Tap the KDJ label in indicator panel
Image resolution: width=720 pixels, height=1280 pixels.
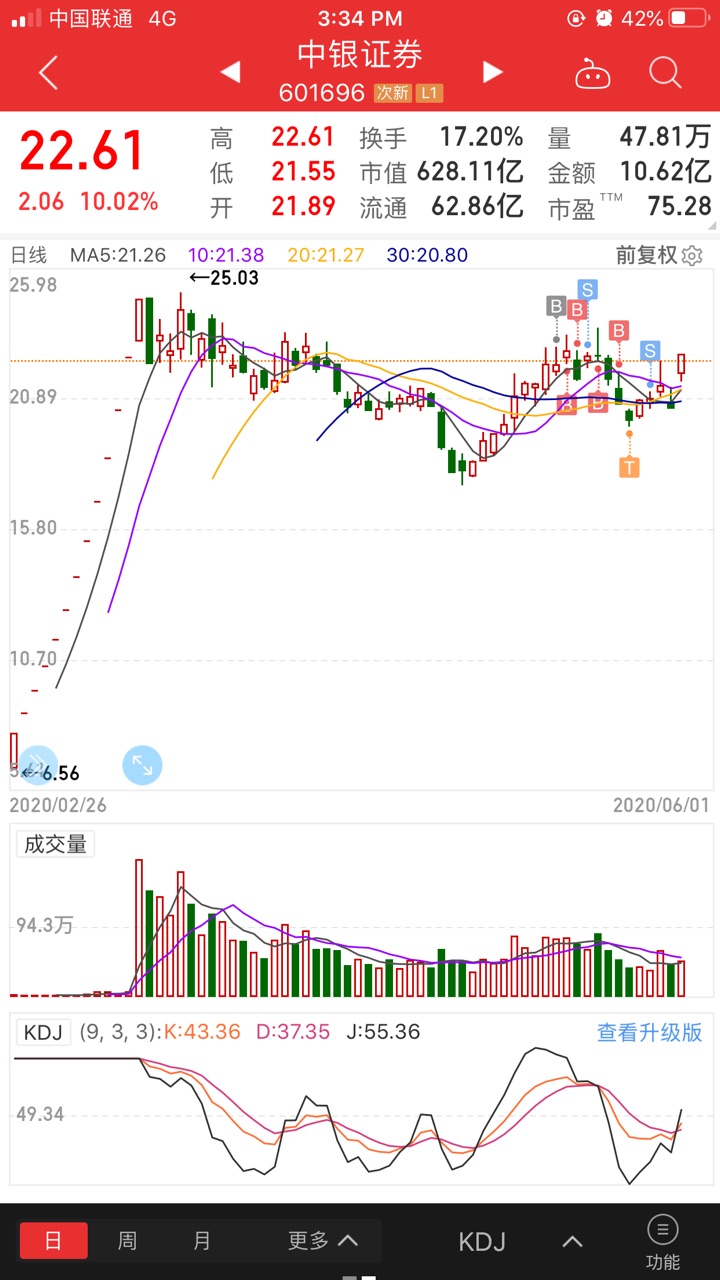(x=43, y=1032)
